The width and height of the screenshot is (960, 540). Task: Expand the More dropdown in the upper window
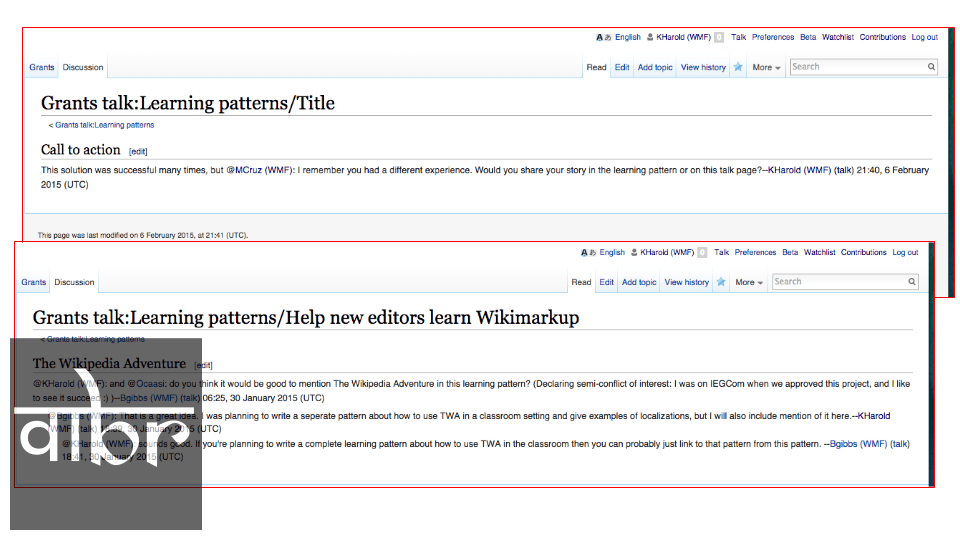(766, 67)
